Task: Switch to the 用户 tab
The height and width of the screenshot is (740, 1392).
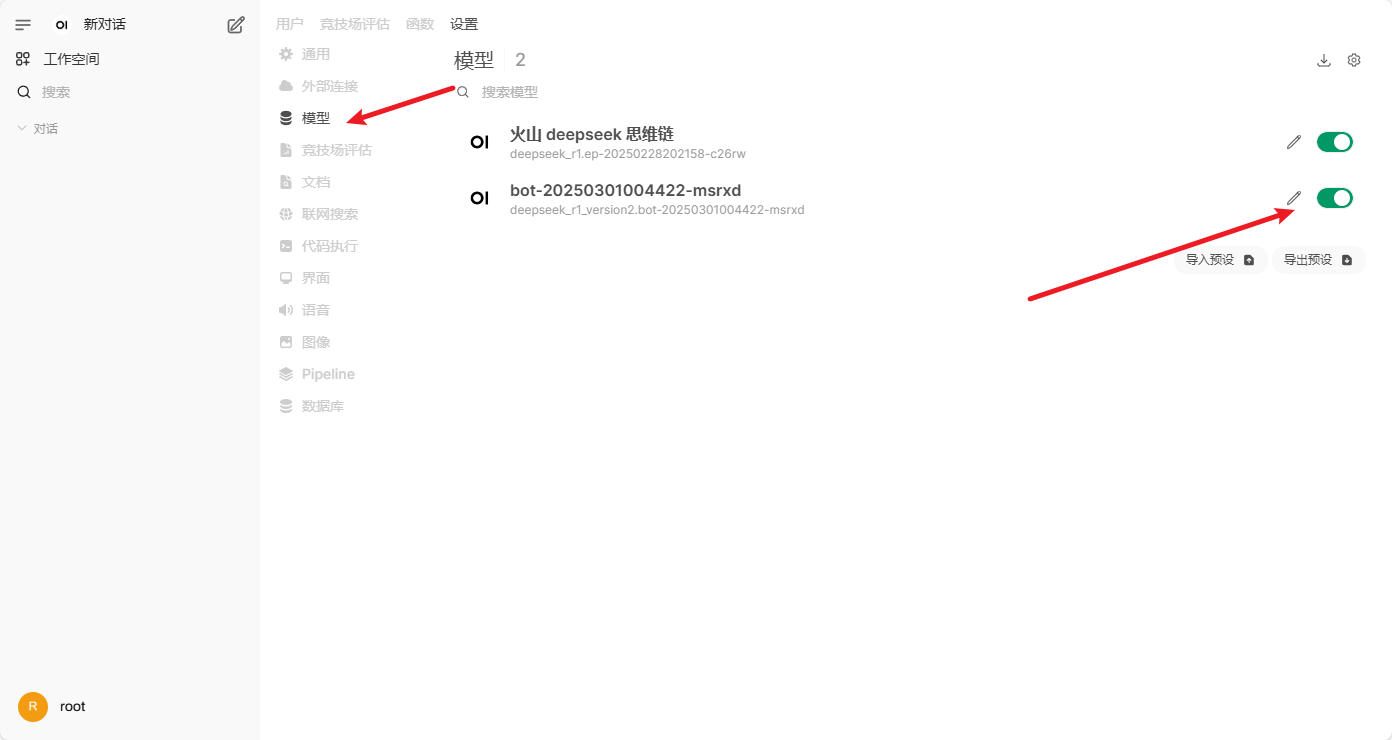Action: coord(290,24)
